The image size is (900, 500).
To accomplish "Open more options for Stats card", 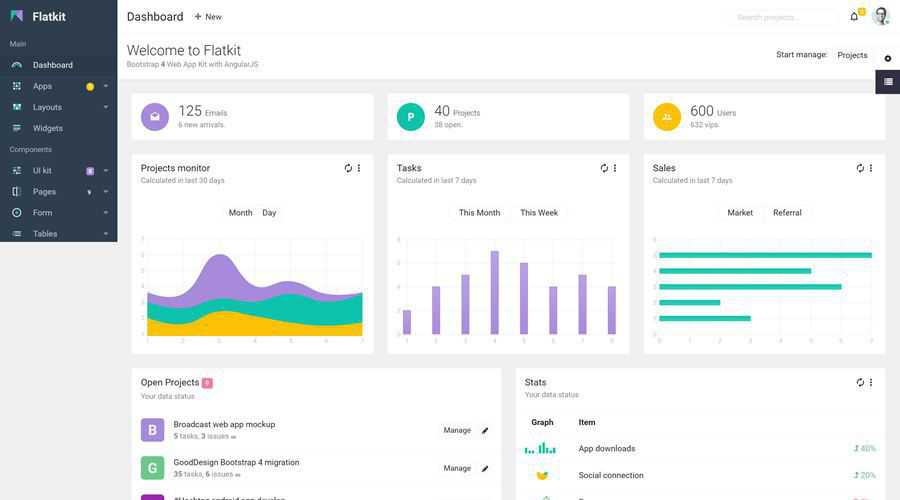I will (x=871, y=382).
